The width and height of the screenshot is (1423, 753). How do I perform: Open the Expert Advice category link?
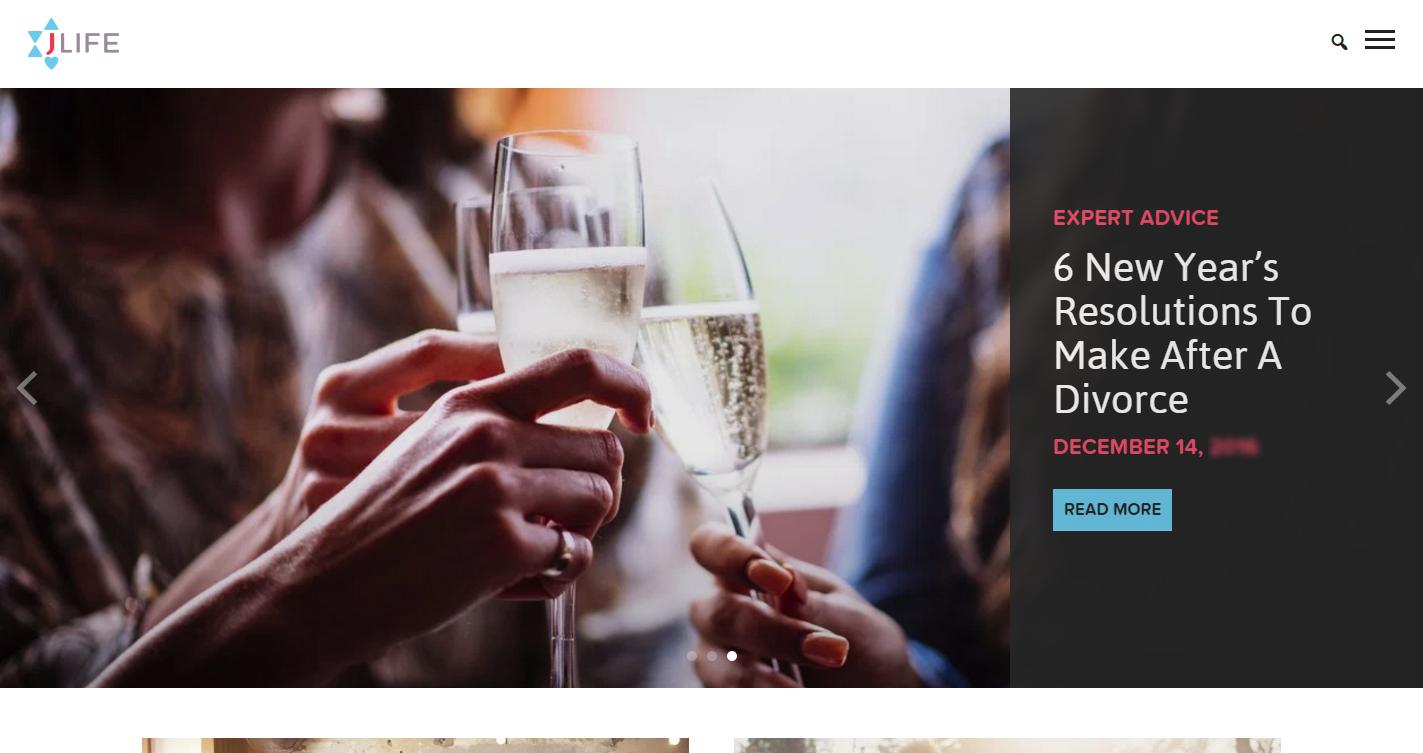(x=1136, y=218)
